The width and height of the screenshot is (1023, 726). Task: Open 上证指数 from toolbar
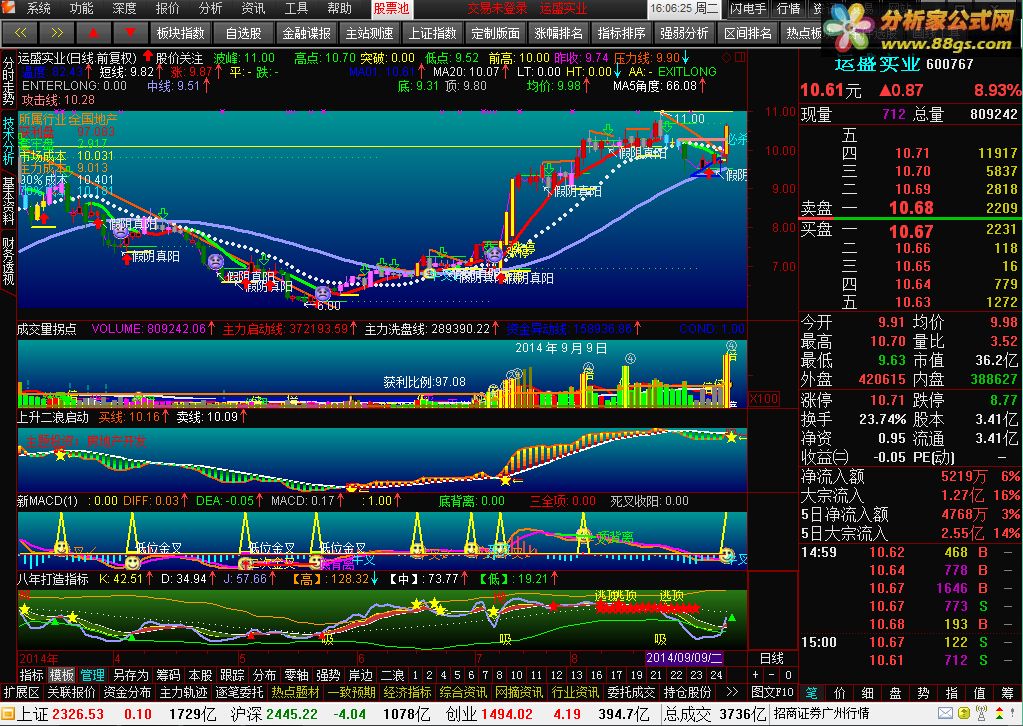(x=433, y=33)
